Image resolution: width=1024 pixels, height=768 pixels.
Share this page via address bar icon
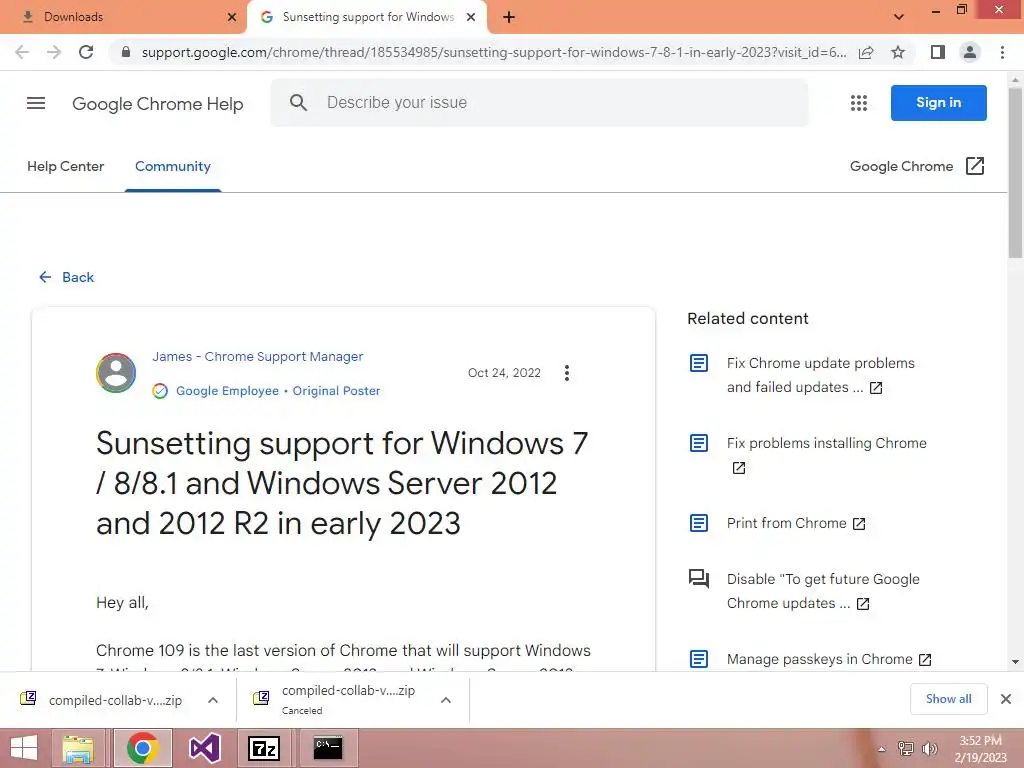pos(866,52)
